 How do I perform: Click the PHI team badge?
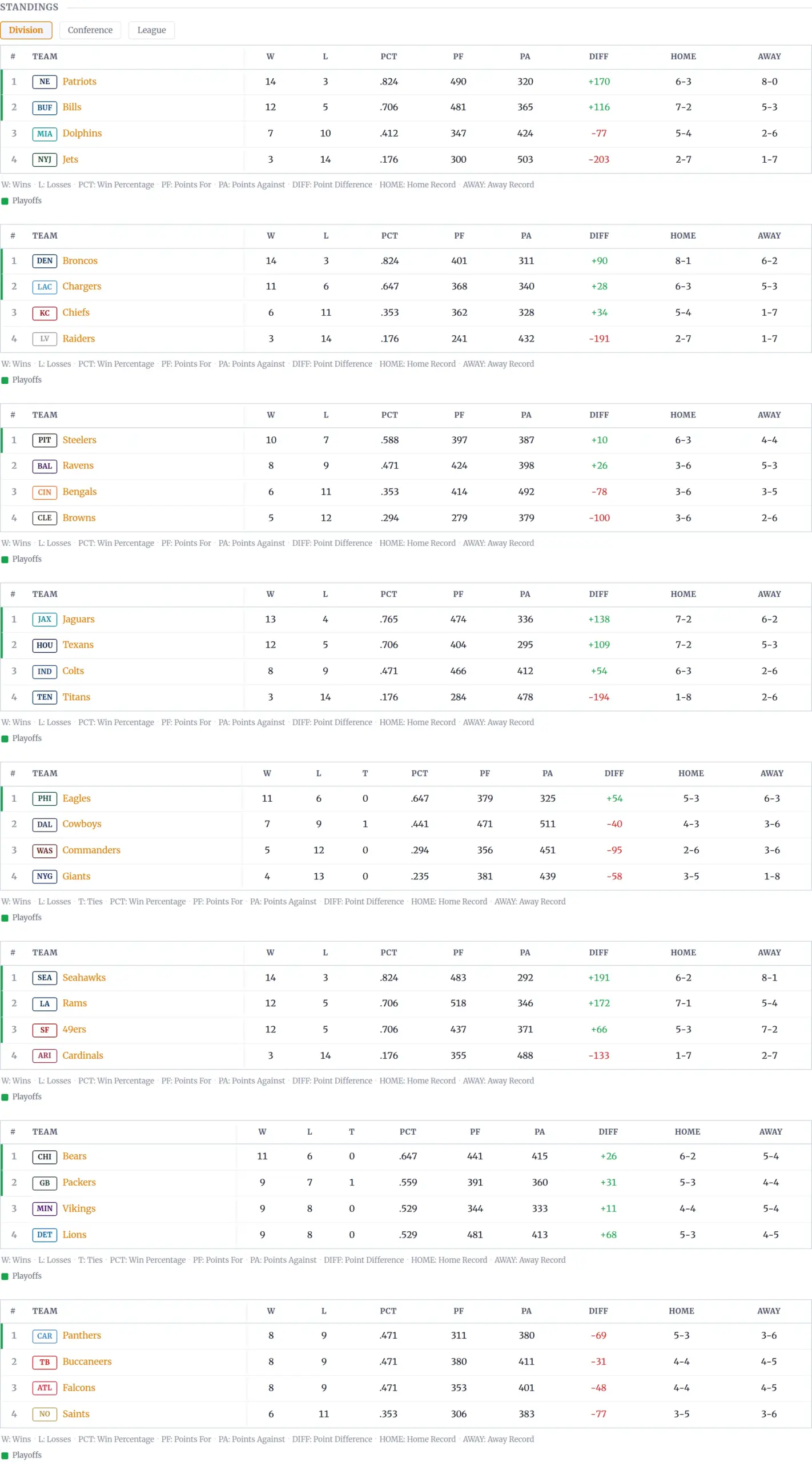(45, 798)
